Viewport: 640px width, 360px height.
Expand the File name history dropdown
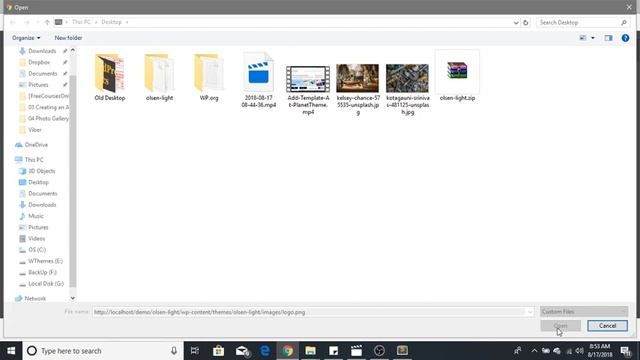tap(530, 312)
